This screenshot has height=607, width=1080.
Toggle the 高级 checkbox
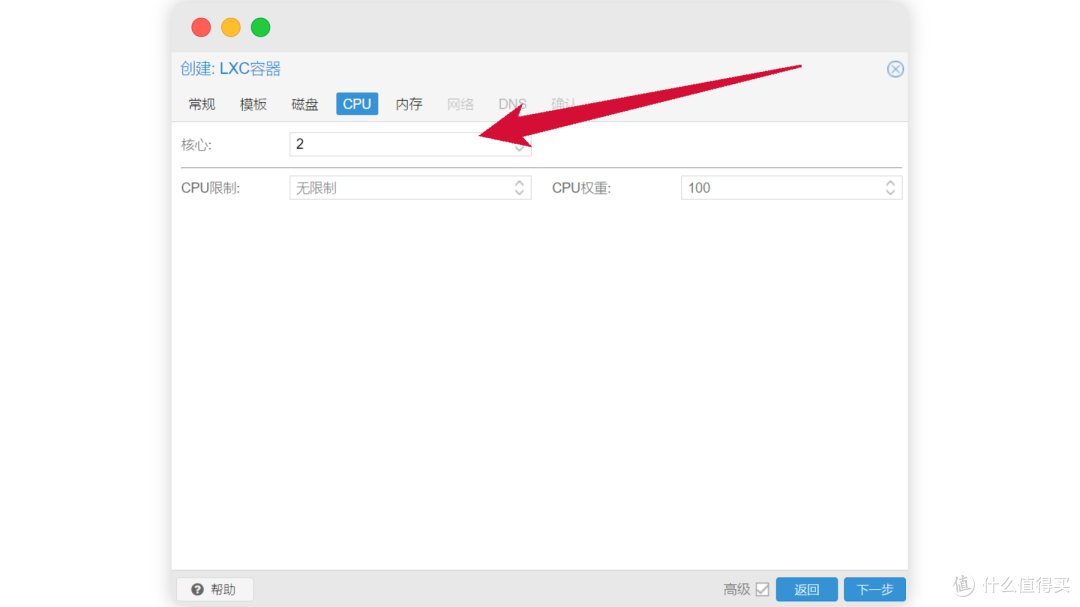(x=762, y=589)
